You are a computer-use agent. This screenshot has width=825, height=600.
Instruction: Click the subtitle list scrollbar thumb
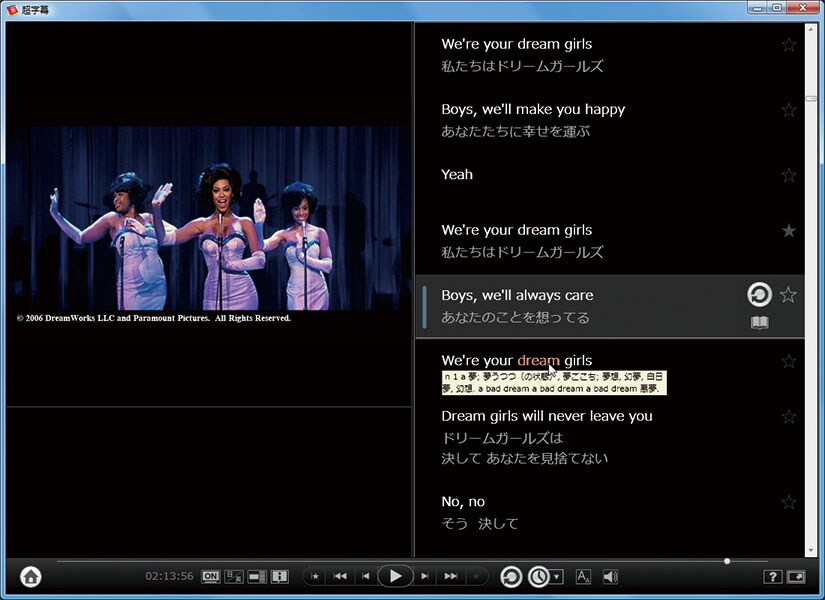(x=811, y=98)
